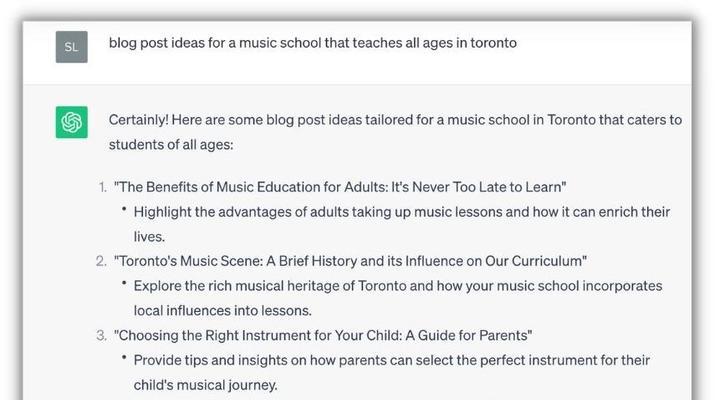Click the SL user avatar
The height and width of the screenshot is (400, 715).
coord(72,47)
